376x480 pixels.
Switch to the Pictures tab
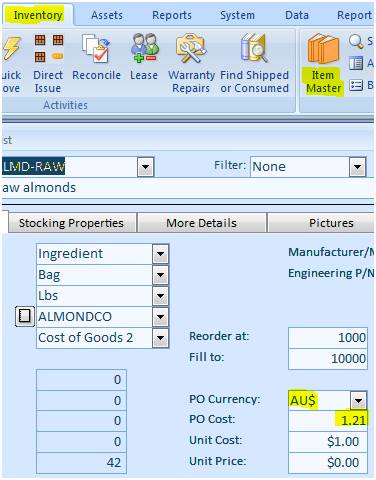(331, 223)
